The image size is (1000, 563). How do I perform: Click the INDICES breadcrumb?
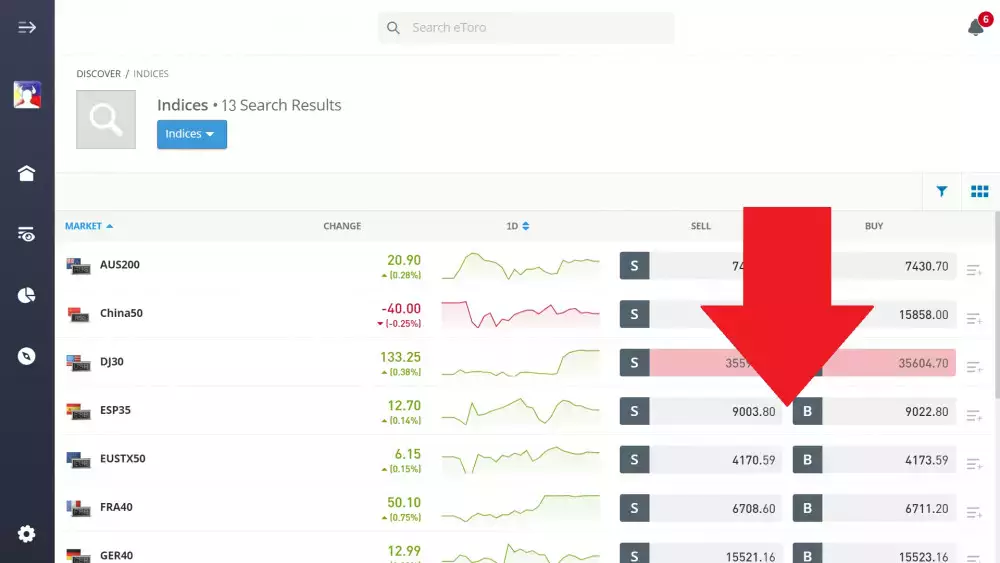click(151, 74)
